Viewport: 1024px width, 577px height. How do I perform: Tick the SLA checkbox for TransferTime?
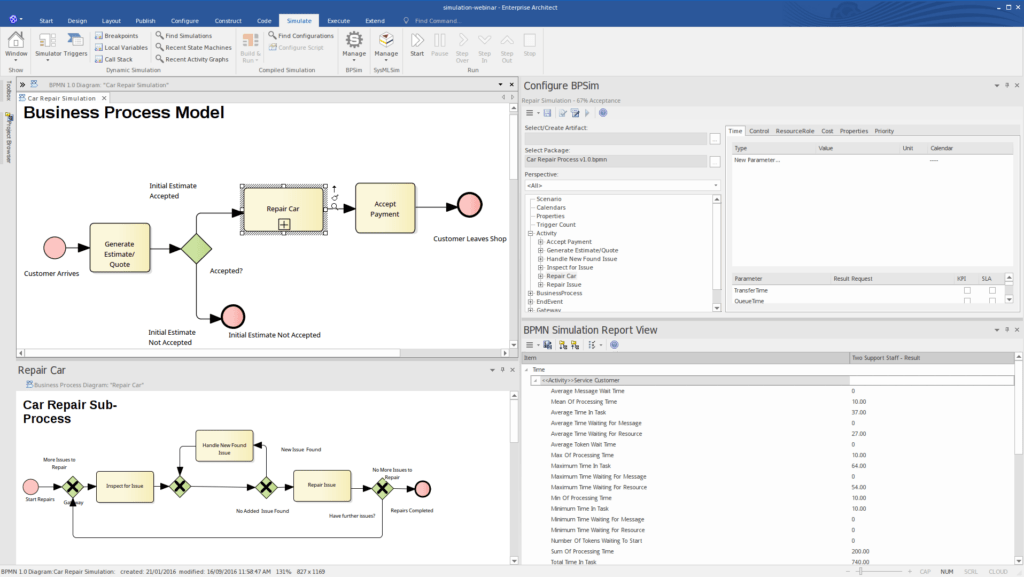(x=992, y=290)
